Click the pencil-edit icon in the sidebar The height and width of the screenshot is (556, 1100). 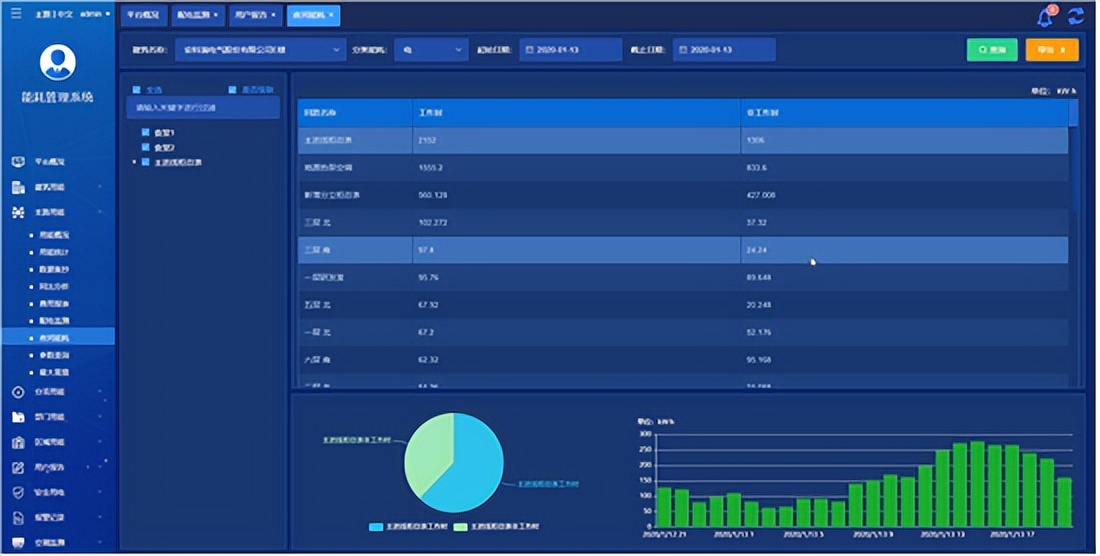(18, 468)
